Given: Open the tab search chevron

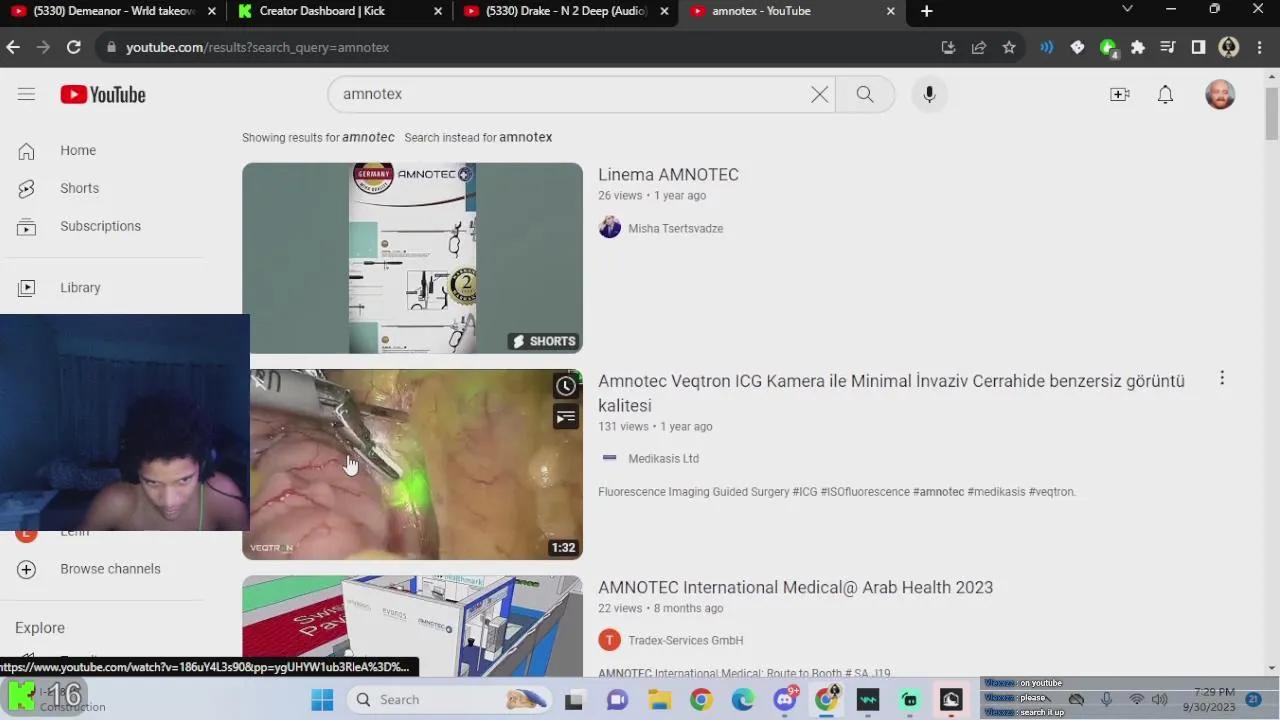Looking at the screenshot, I should pyautogui.click(x=1128, y=10).
